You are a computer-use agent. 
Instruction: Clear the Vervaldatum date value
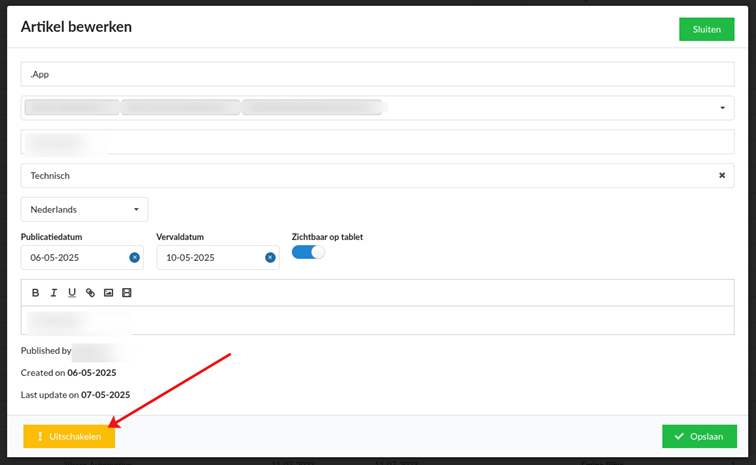(x=270, y=258)
